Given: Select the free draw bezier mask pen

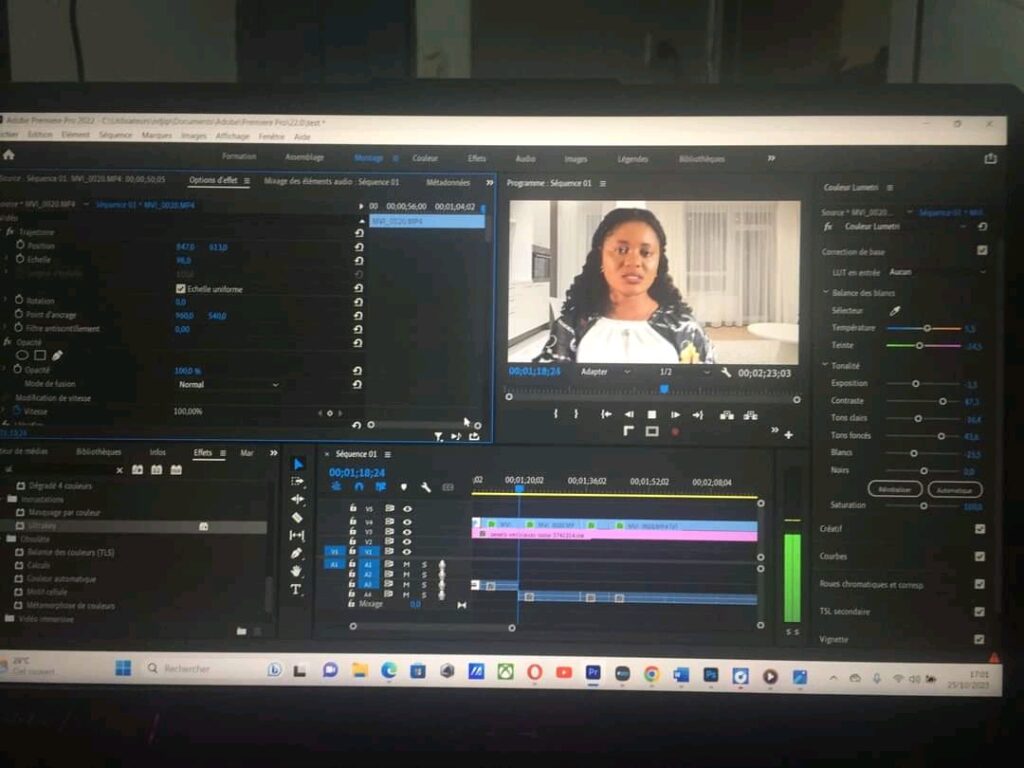Looking at the screenshot, I should pos(57,355).
